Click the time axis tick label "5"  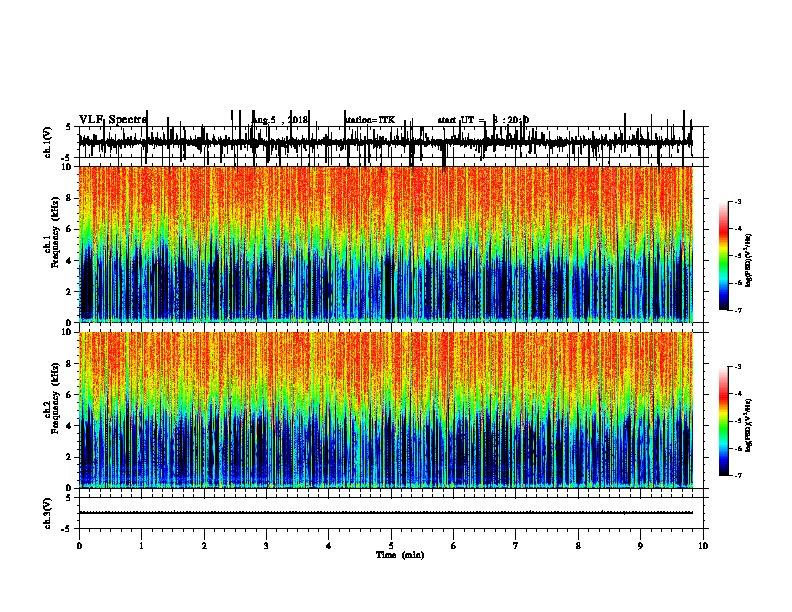(391, 546)
